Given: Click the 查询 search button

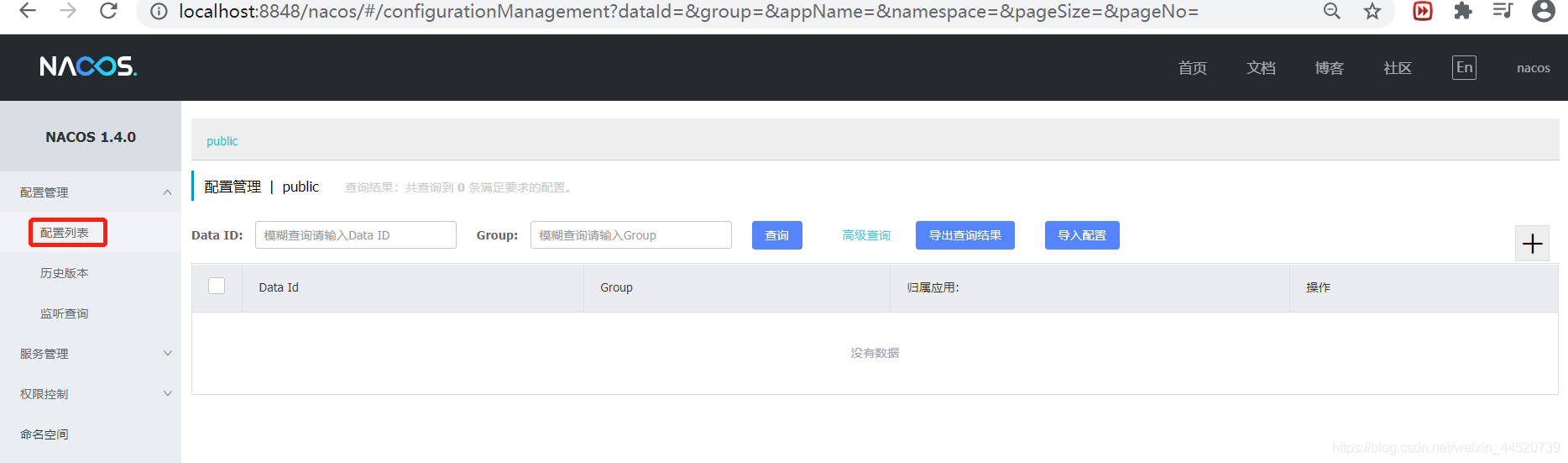Looking at the screenshot, I should coord(777,235).
